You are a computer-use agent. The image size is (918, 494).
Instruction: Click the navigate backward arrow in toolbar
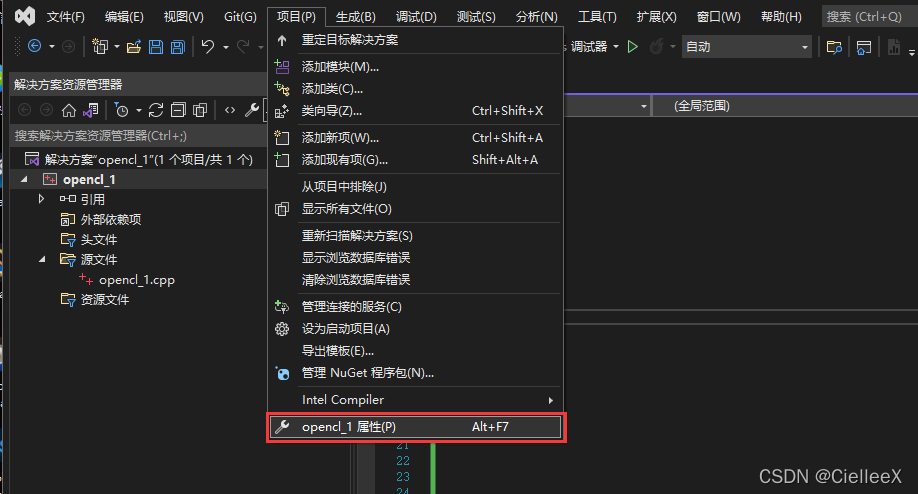click(x=35, y=46)
